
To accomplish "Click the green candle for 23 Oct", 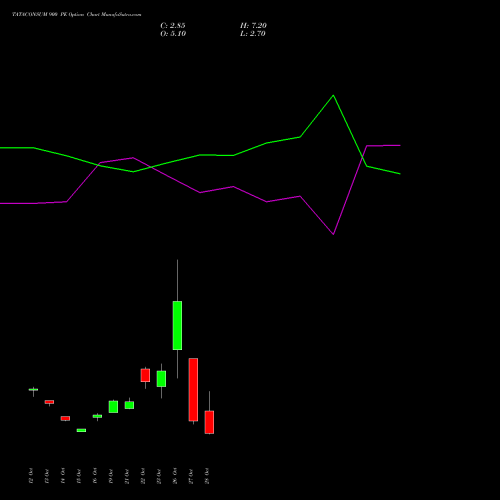I will (x=161, y=379).
